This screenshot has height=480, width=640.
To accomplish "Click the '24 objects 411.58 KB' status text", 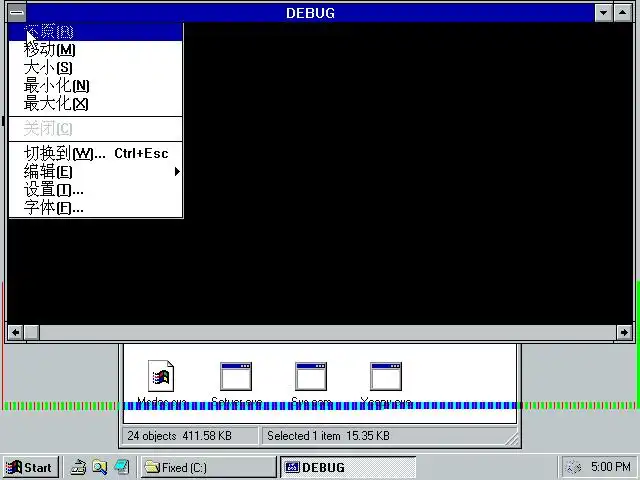I will (x=179, y=436).
